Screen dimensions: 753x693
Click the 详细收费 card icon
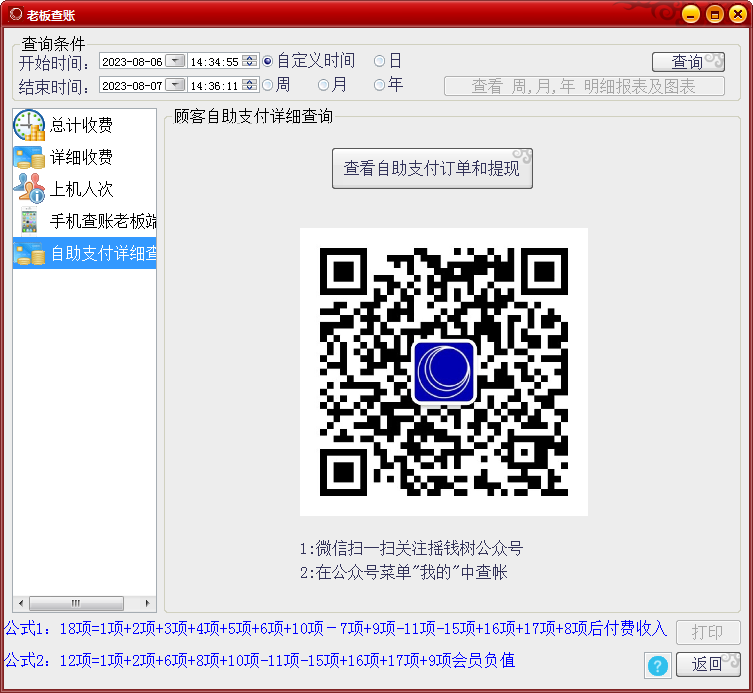[x=28, y=157]
